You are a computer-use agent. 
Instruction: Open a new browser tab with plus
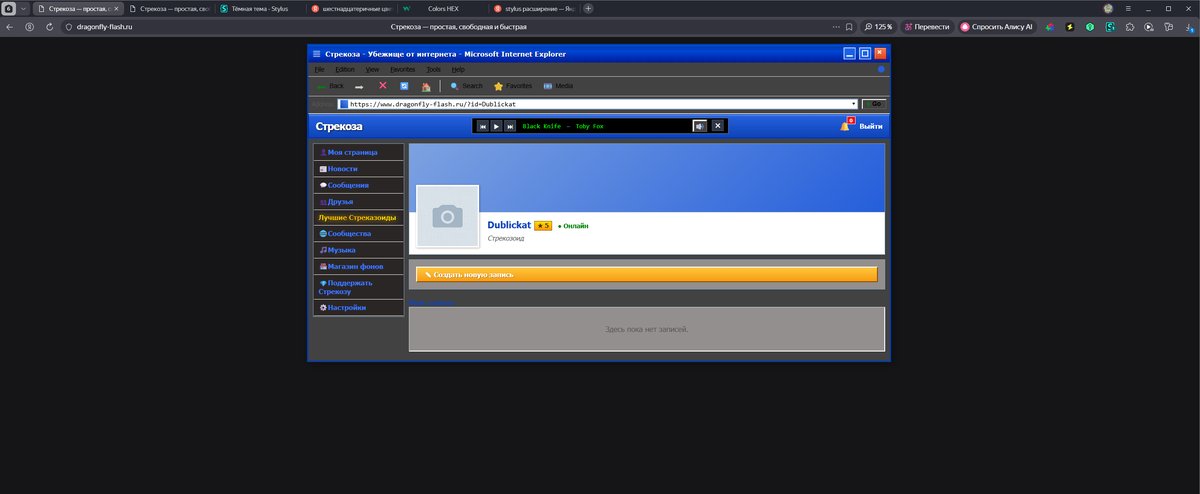(588, 8)
